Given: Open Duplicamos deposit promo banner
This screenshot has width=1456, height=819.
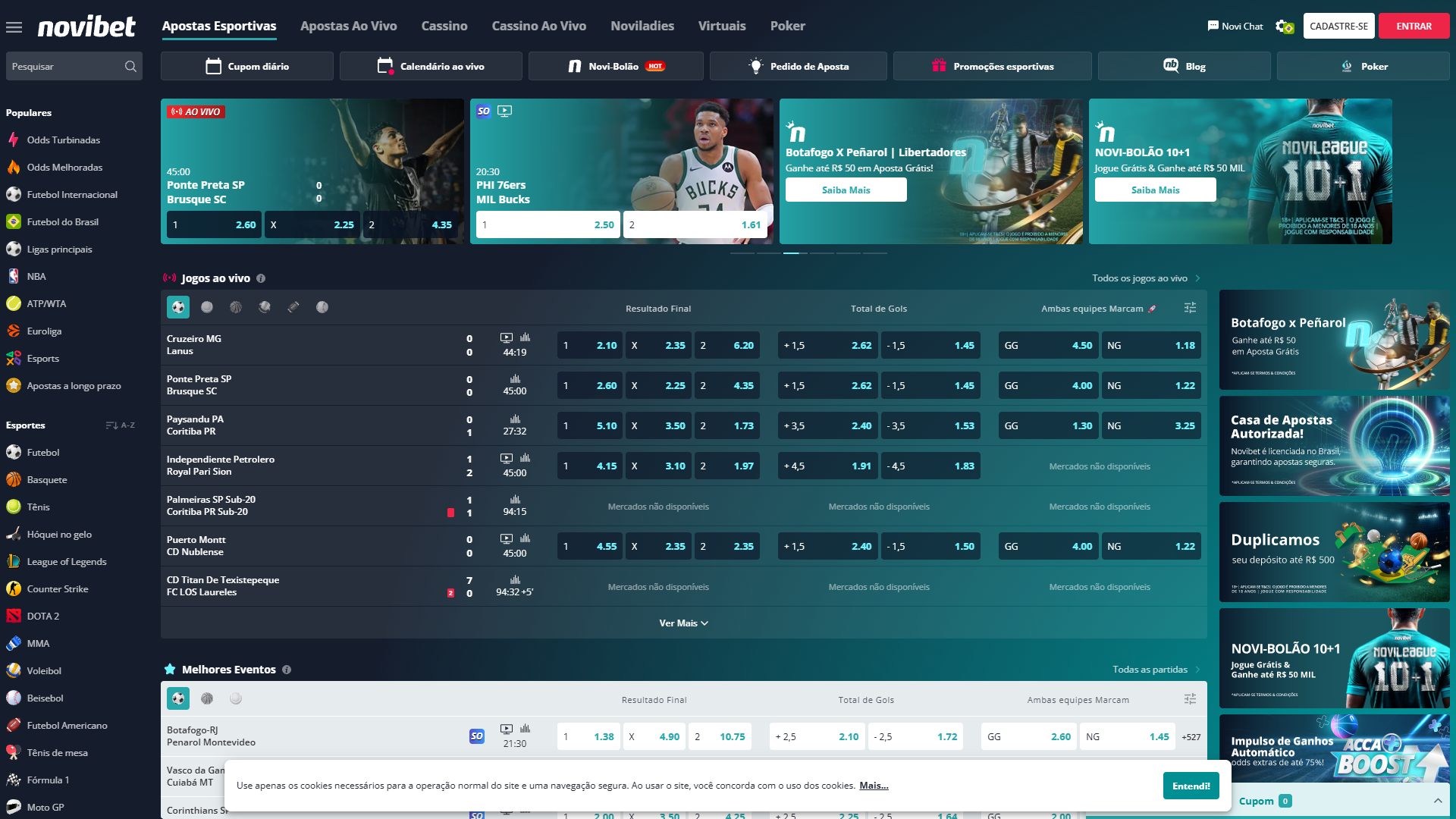Looking at the screenshot, I should [x=1335, y=552].
